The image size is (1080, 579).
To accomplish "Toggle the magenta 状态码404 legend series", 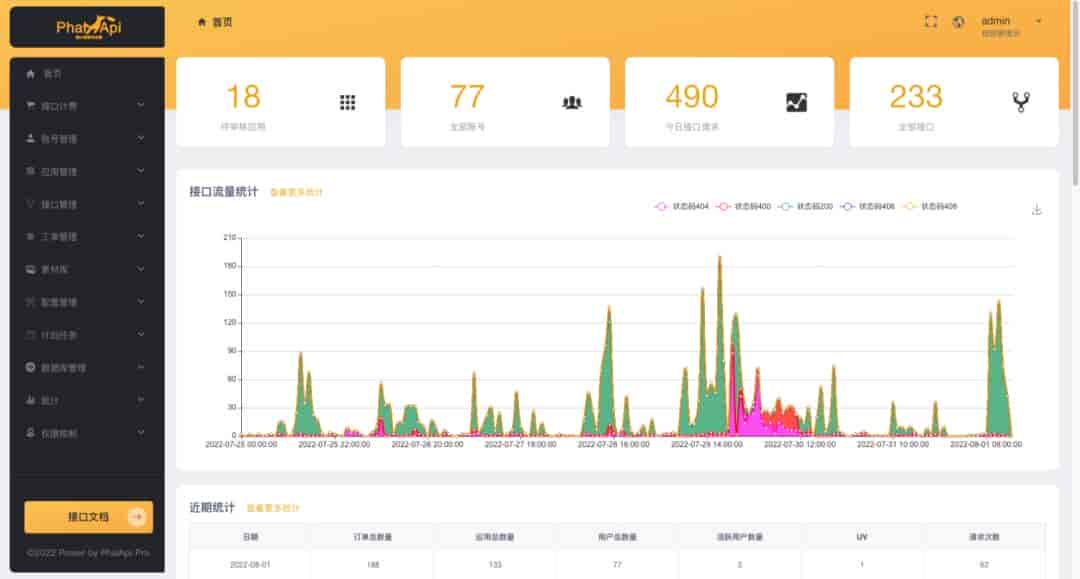I will click(681, 207).
